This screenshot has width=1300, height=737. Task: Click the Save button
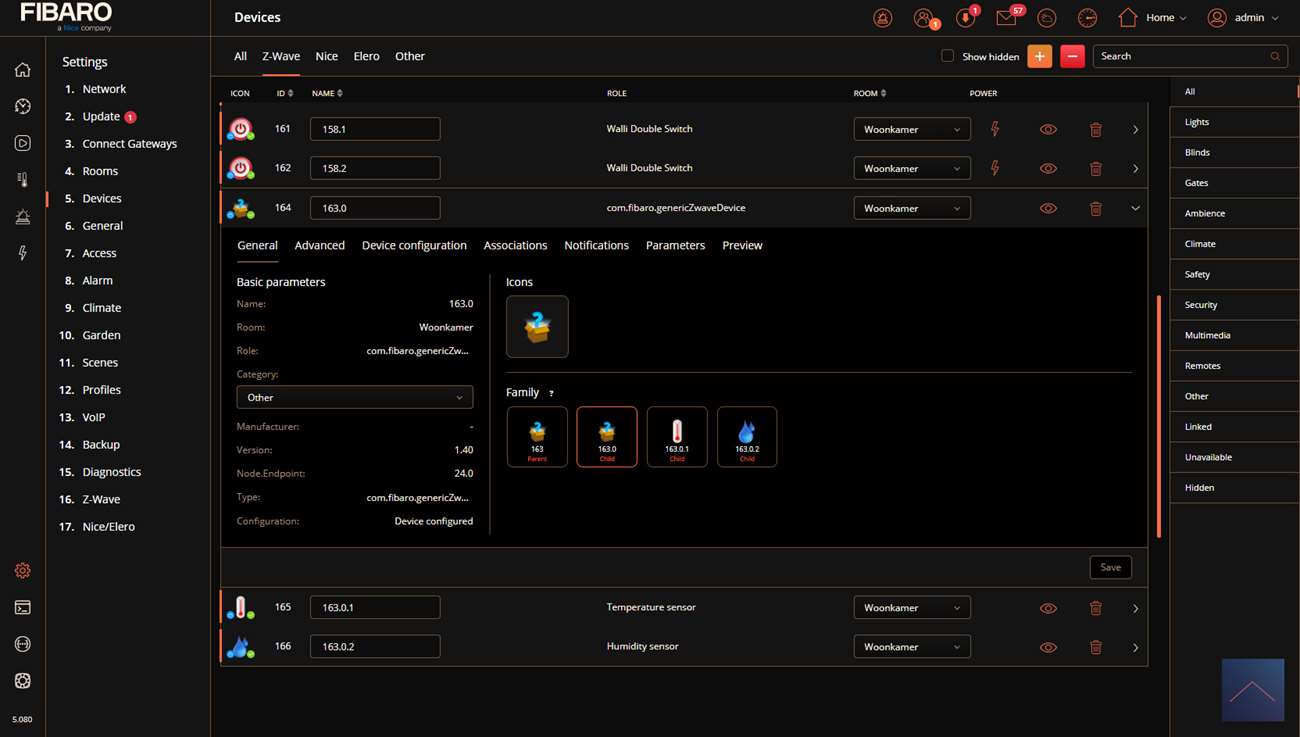pos(1110,568)
